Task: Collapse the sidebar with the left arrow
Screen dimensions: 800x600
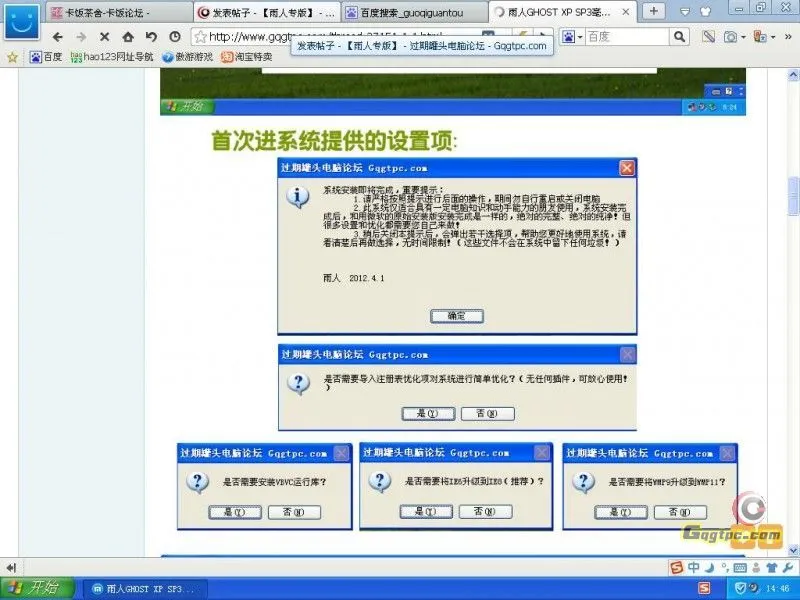Action: coord(9,568)
